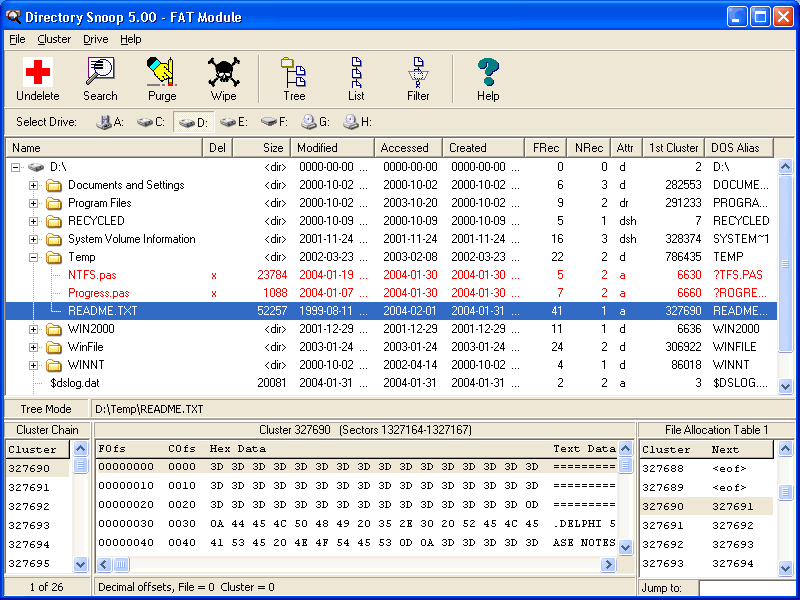Sort by the DOS Alias column header
The height and width of the screenshot is (600, 800).
(x=739, y=148)
